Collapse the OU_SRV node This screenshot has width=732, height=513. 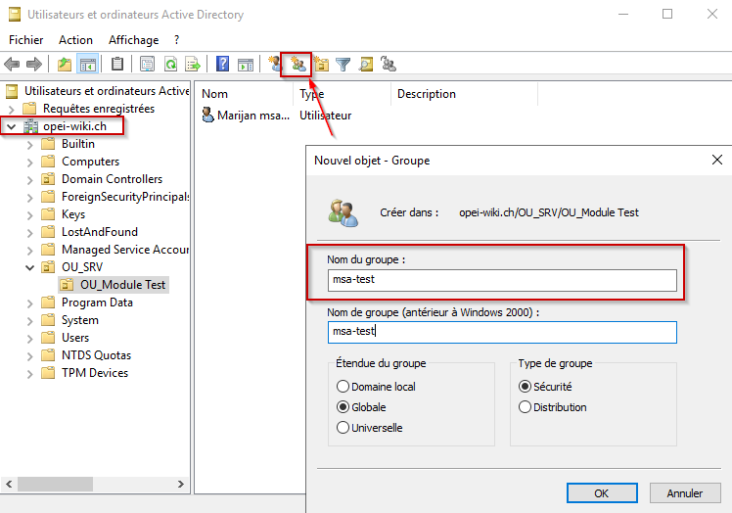[x=30, y=267]
